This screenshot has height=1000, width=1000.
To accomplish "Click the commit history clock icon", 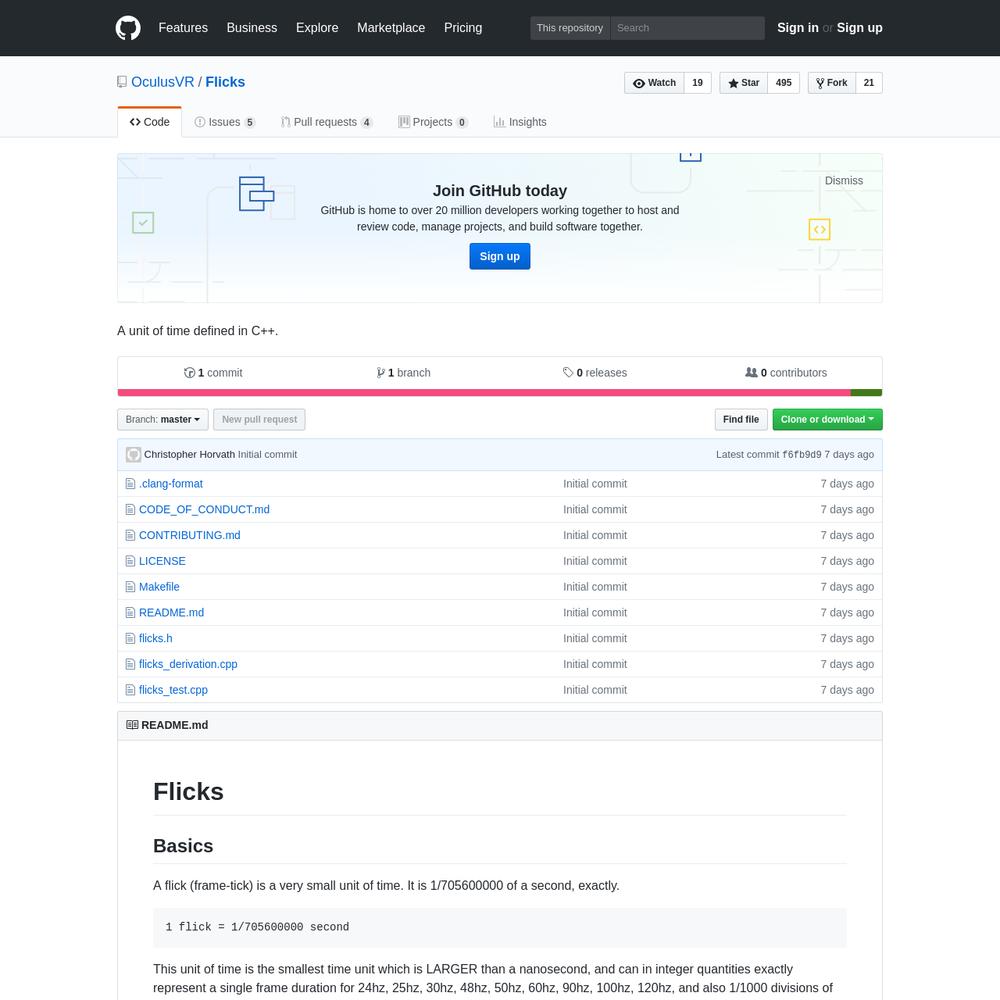I will [189, 372].
